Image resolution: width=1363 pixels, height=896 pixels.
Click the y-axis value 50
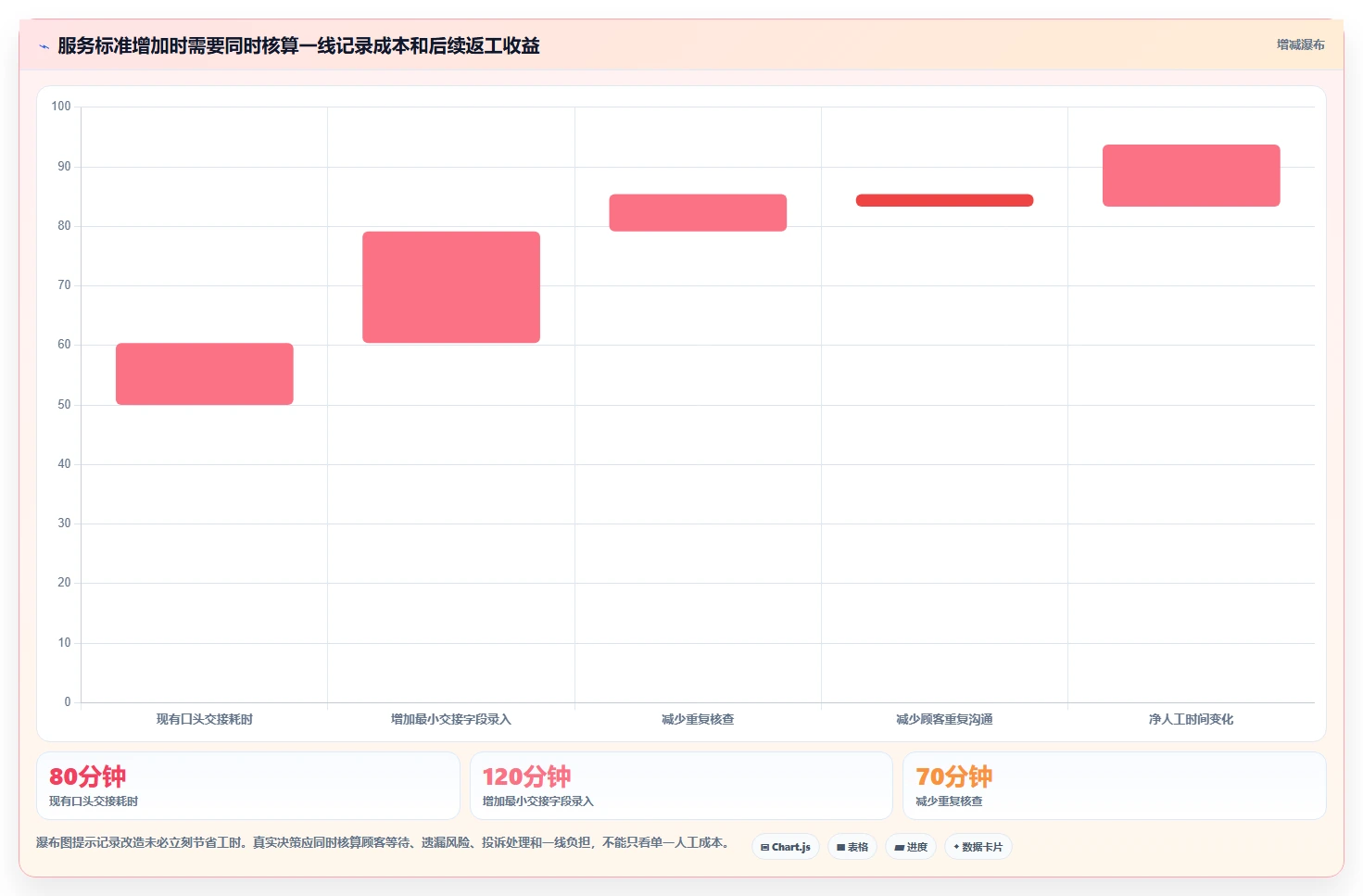pos(64,405)
